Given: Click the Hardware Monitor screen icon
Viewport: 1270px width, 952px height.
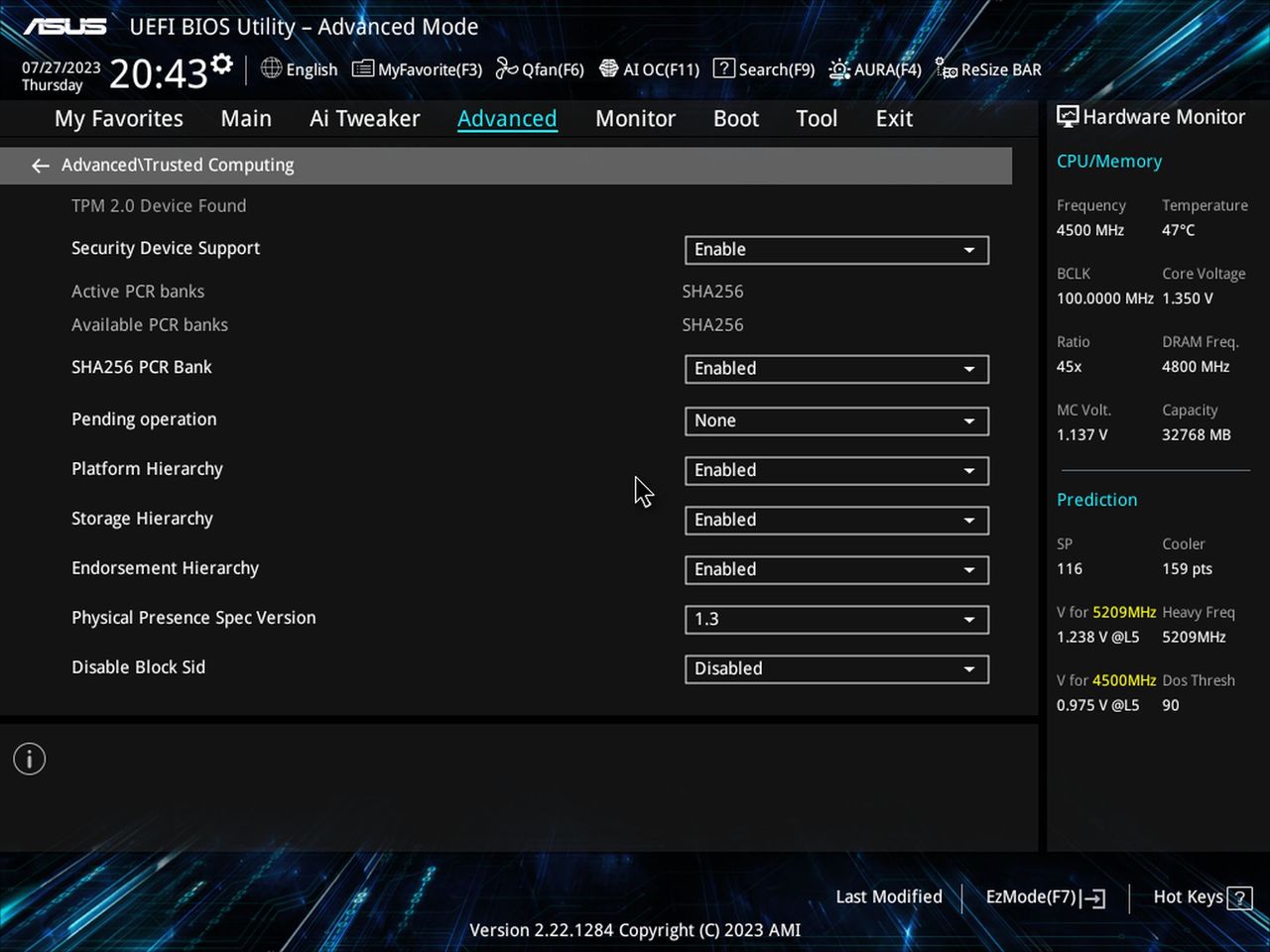Looking at the screenshot, I should coord(1068,116).
